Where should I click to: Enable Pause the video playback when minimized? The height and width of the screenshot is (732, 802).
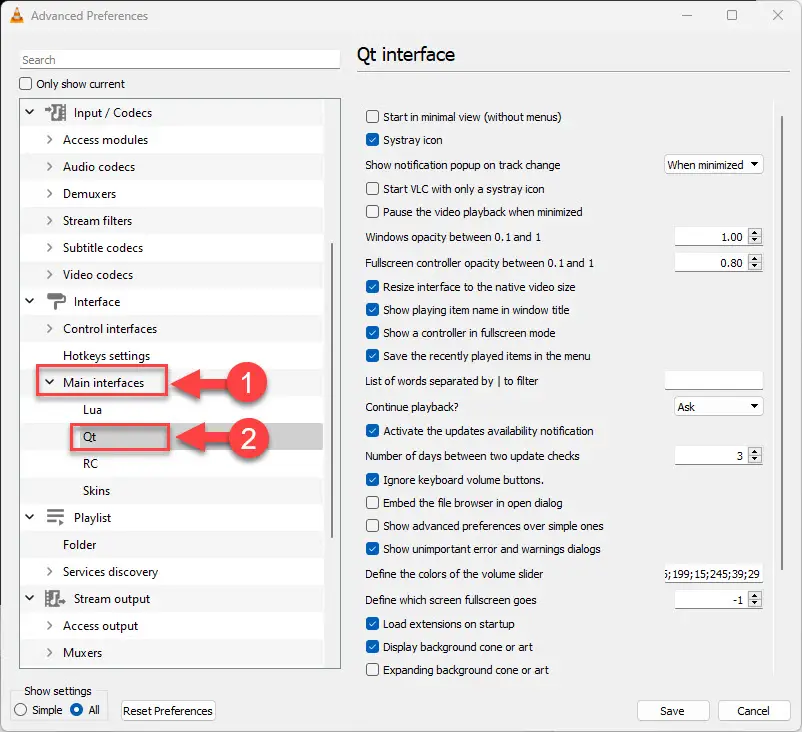372,212
